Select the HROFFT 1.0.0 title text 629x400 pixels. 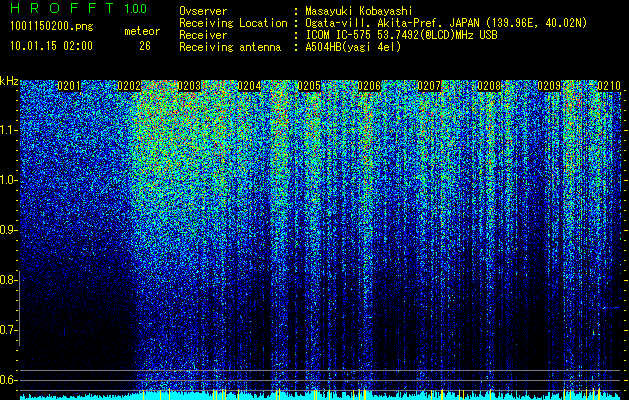click(x=79, y=8)
